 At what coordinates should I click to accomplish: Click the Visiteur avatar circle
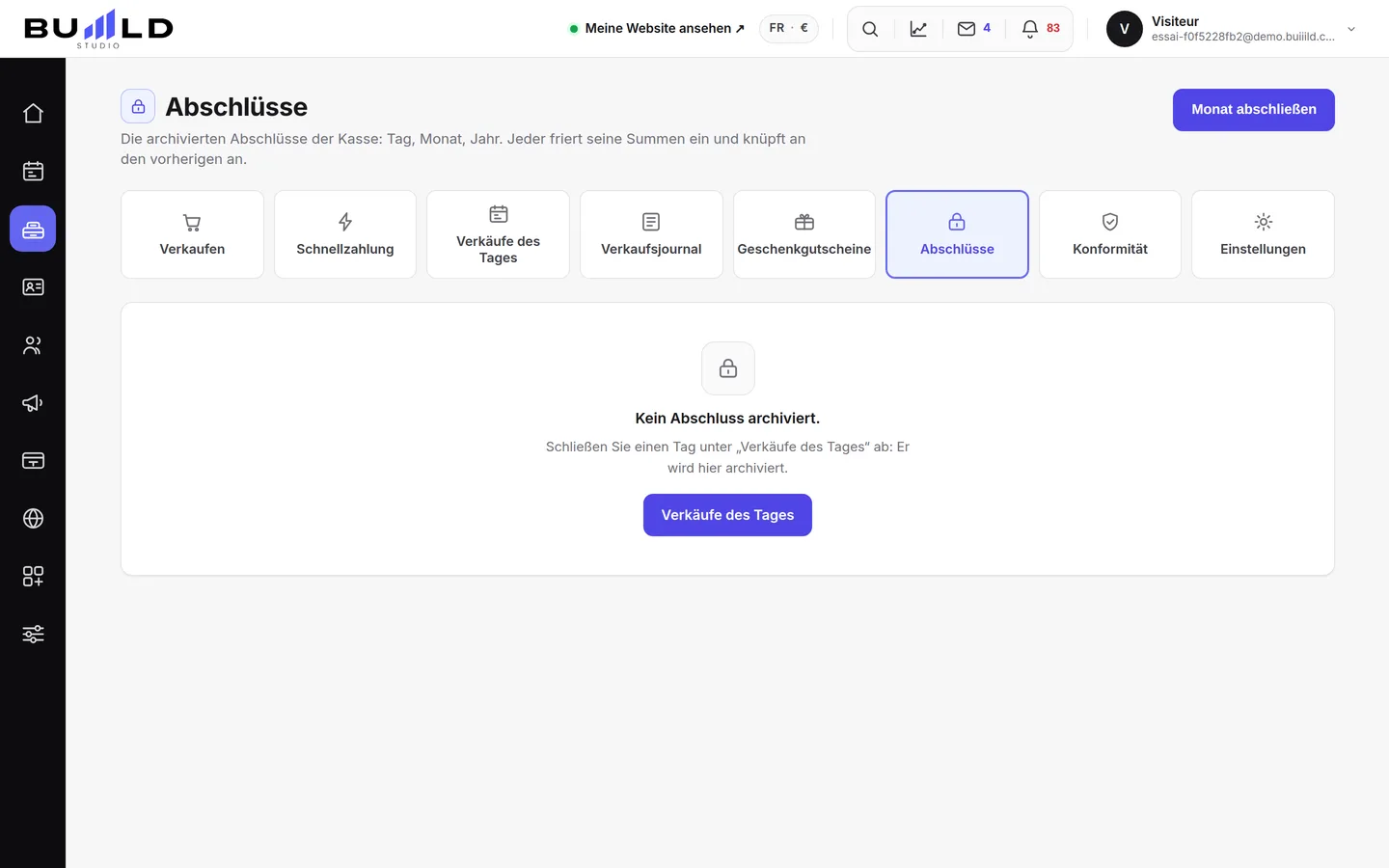tap(1124, 29)
